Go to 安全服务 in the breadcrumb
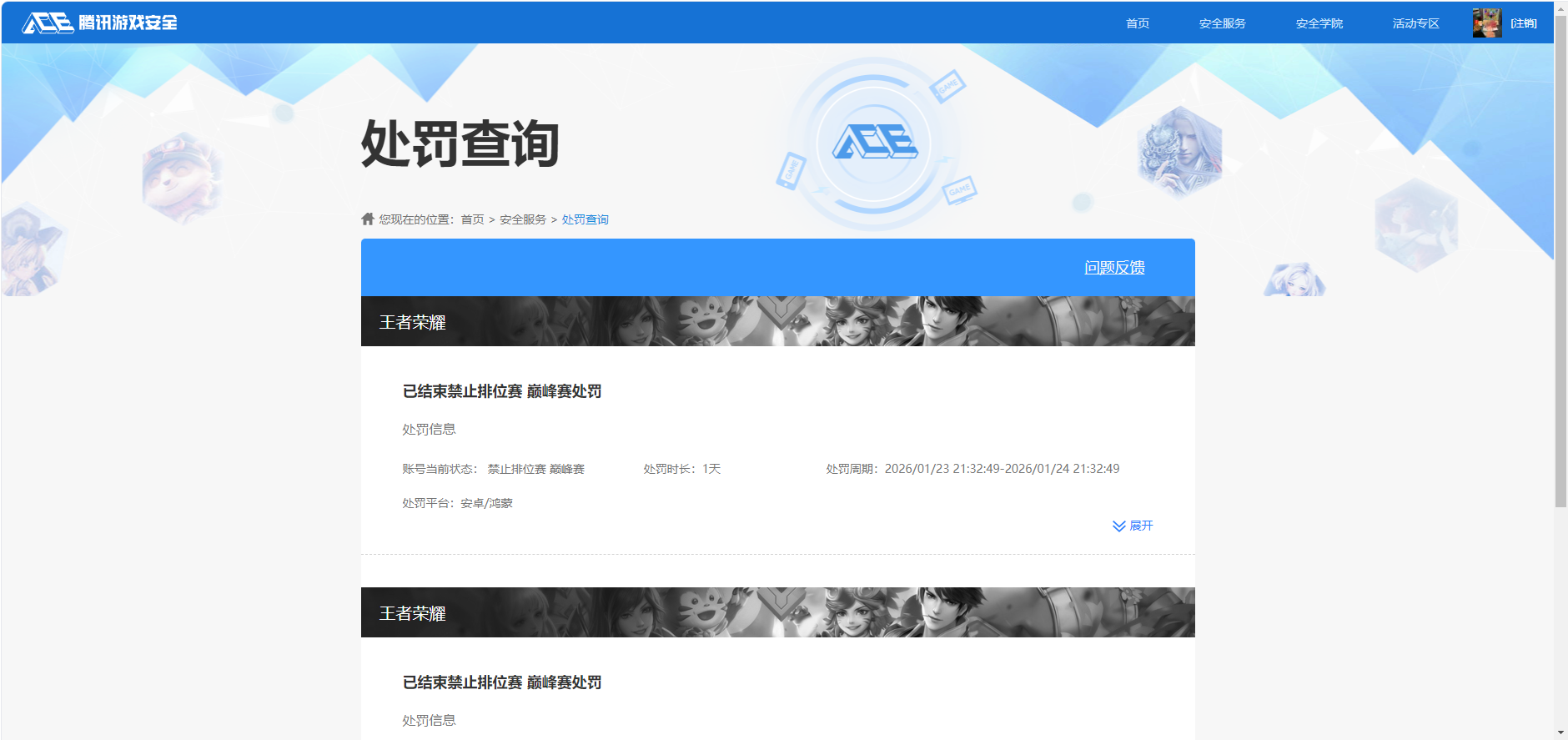This screenshot has width=1568, height=740. tap(523, 219)
